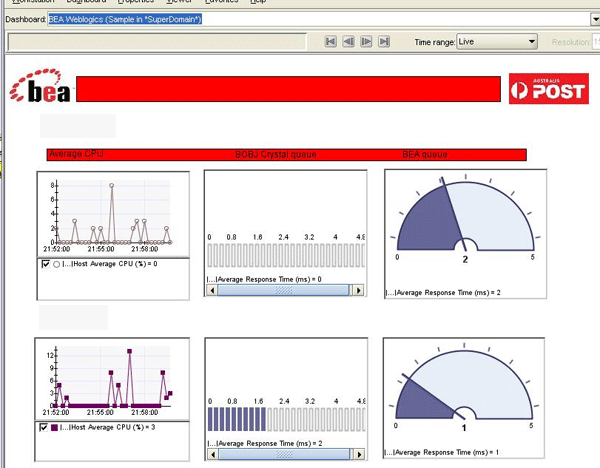The image size is (600, 468).
Task: Click 'Average Response Time (ms) = 1' gauge text
Action: pos(442,452)
